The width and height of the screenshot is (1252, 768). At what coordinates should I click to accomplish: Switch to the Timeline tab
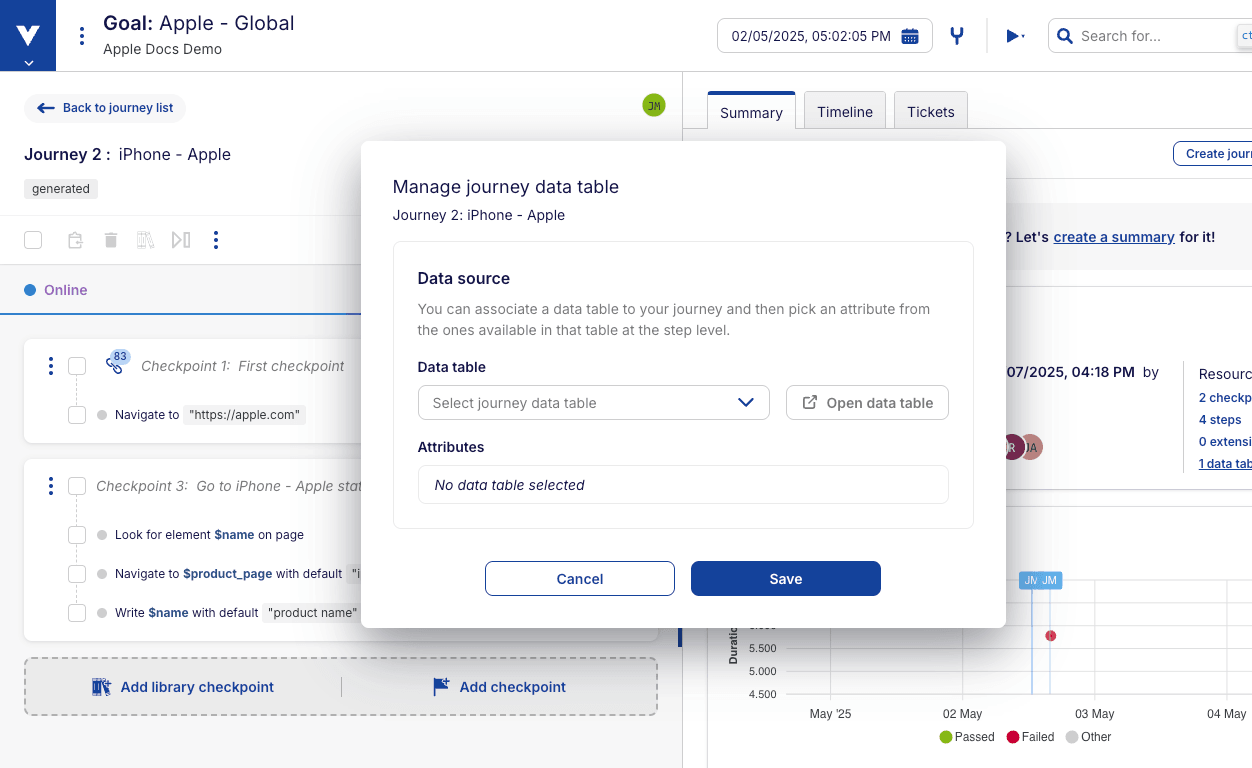point(844,111)
